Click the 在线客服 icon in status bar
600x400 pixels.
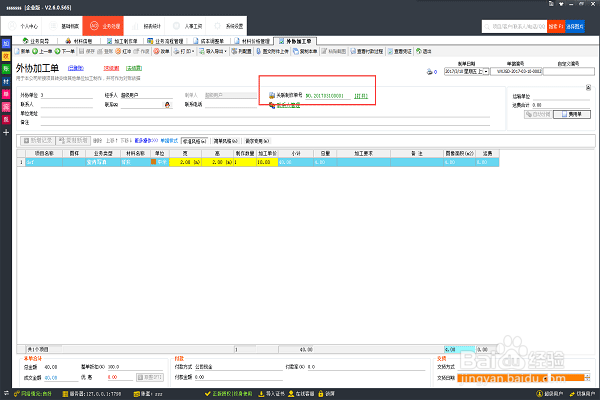click(x=291, y=393)
